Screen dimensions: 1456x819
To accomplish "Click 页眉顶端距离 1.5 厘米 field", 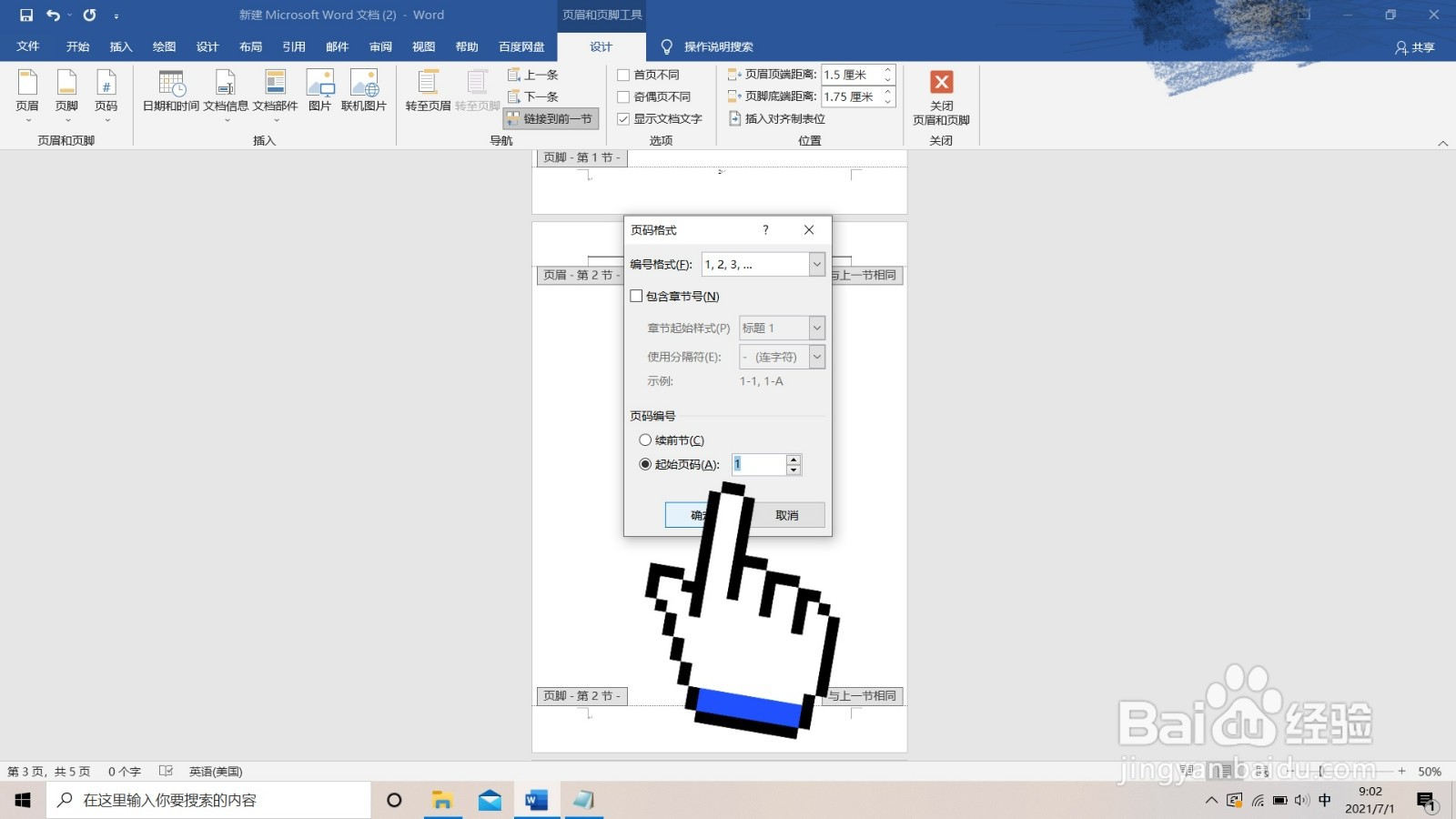I will pos(852,75).
